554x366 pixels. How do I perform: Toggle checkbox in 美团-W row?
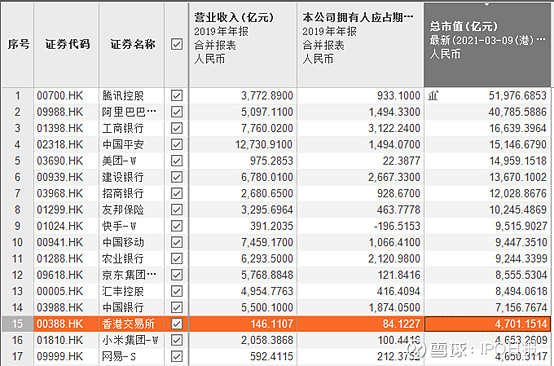pyautogui.click(x=177, y=161)
